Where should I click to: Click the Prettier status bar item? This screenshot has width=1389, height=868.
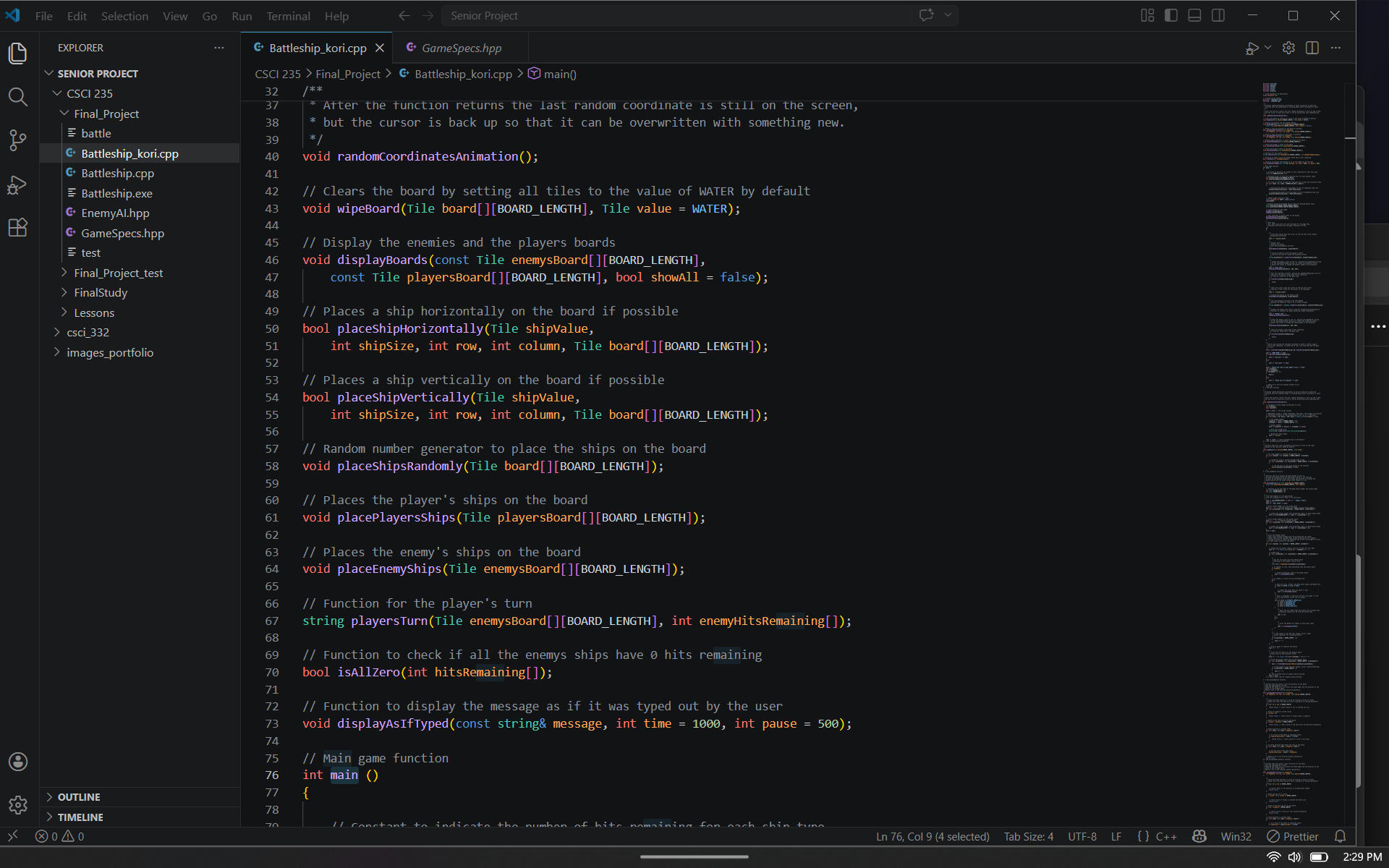pos(1294,836)
